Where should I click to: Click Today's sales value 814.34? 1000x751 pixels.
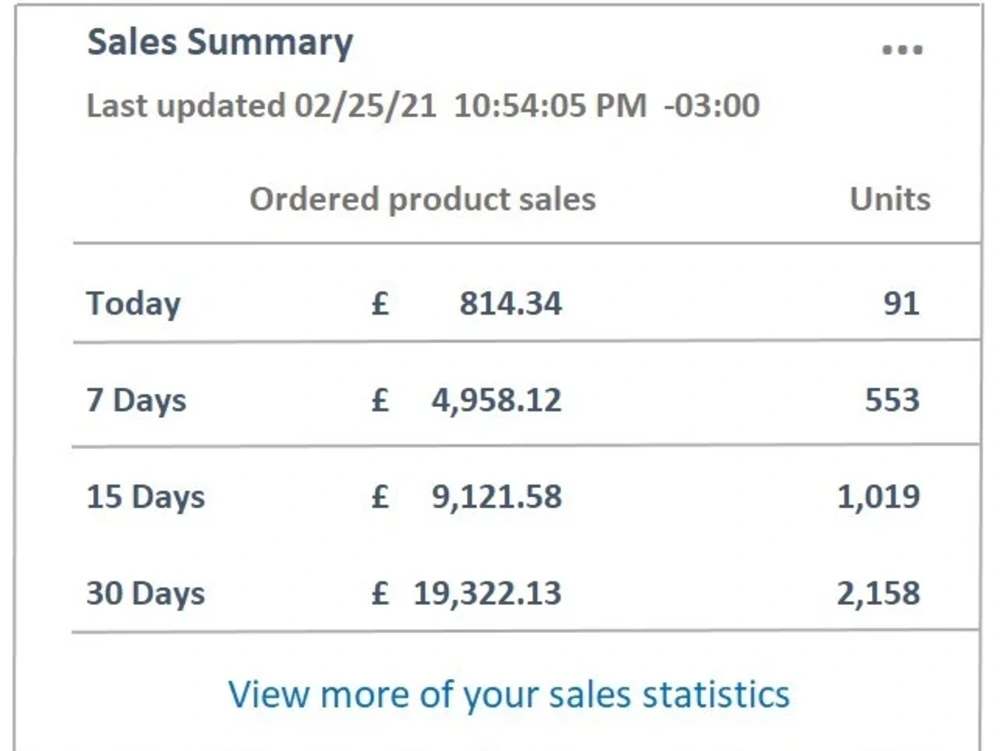[511, 303]
